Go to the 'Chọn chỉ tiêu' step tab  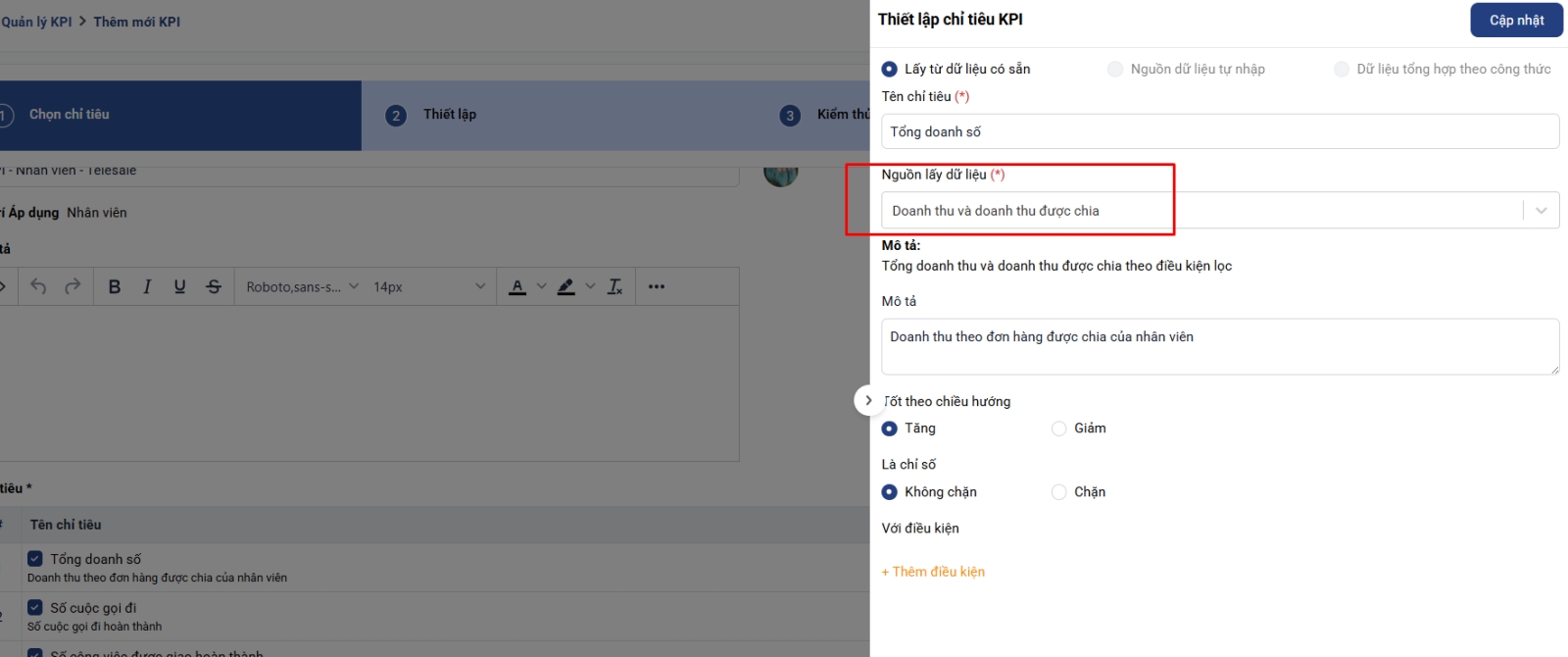click(x=69, y=115)
